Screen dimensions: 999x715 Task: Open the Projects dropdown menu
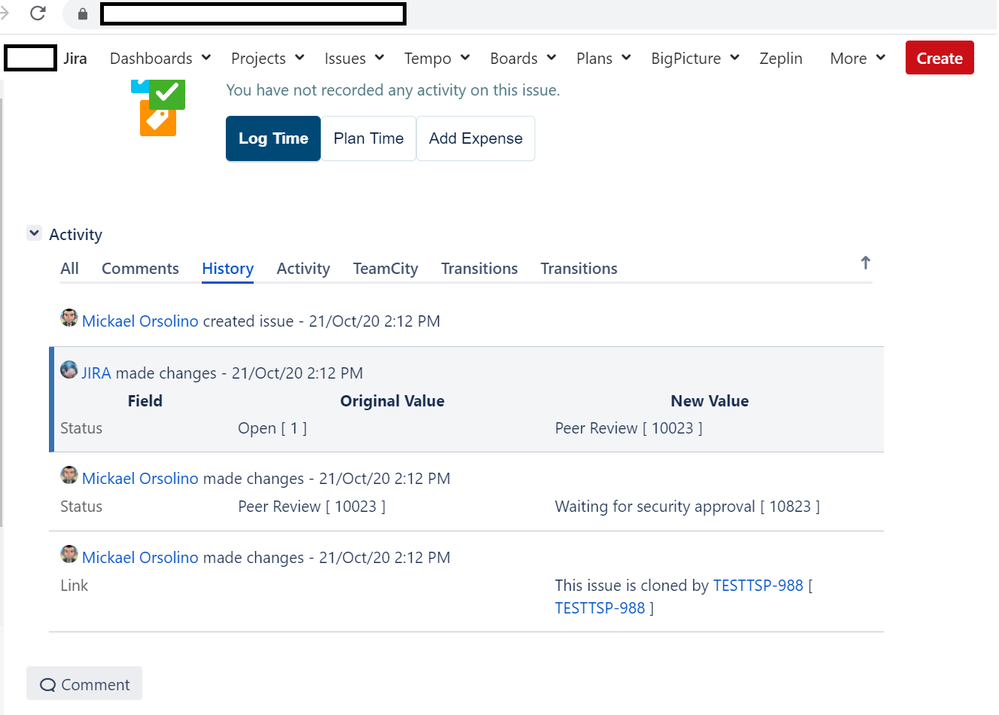click(268, 58)
